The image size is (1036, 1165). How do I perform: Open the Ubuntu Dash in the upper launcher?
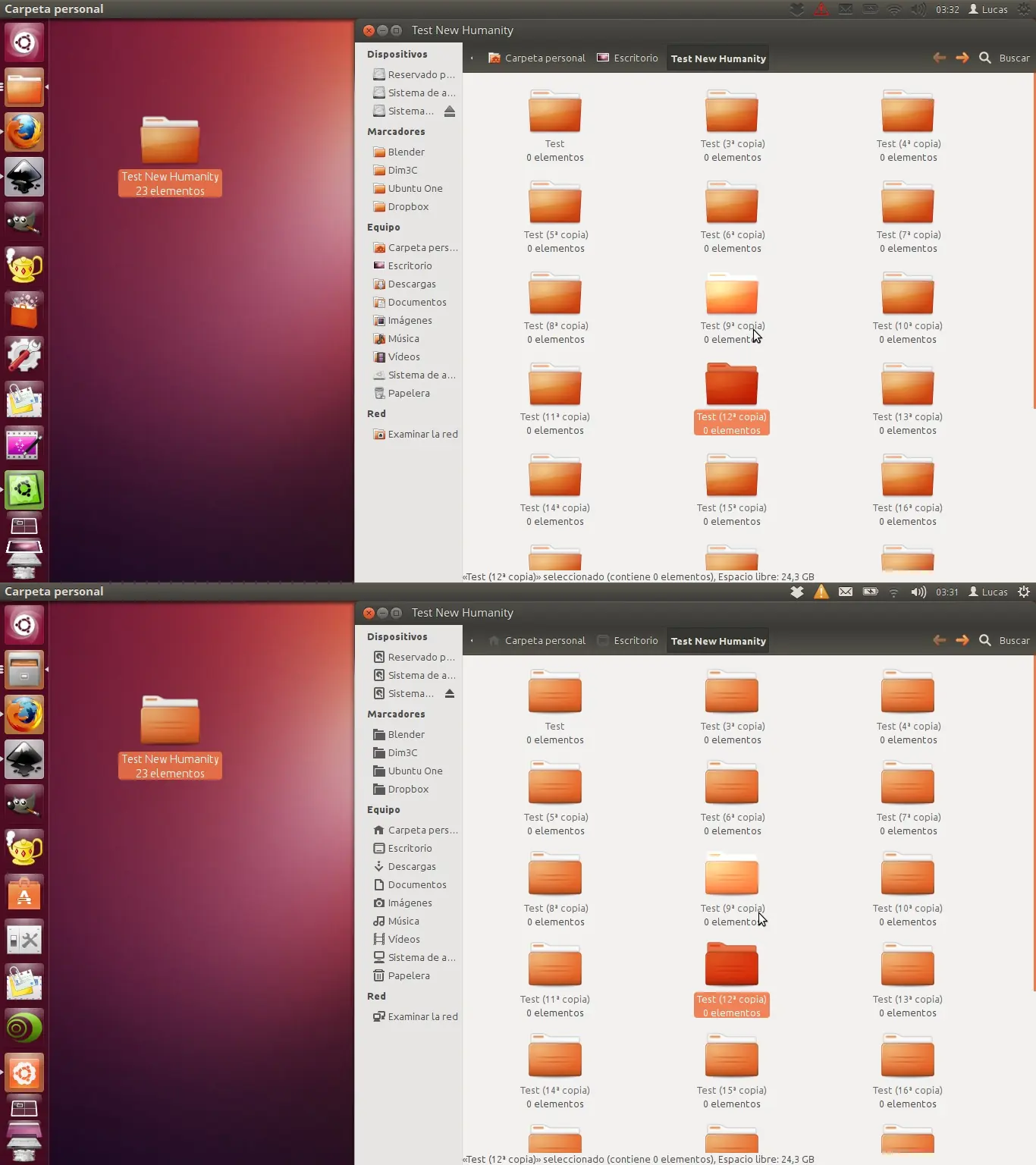[x=24, y=42]
